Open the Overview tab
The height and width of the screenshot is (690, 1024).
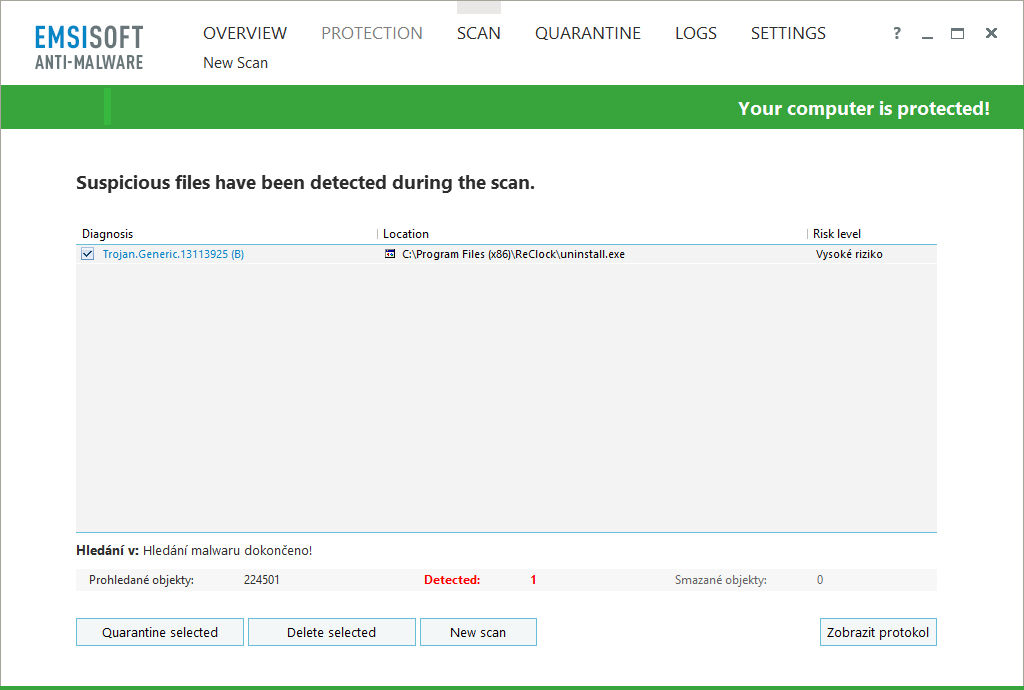245,33
